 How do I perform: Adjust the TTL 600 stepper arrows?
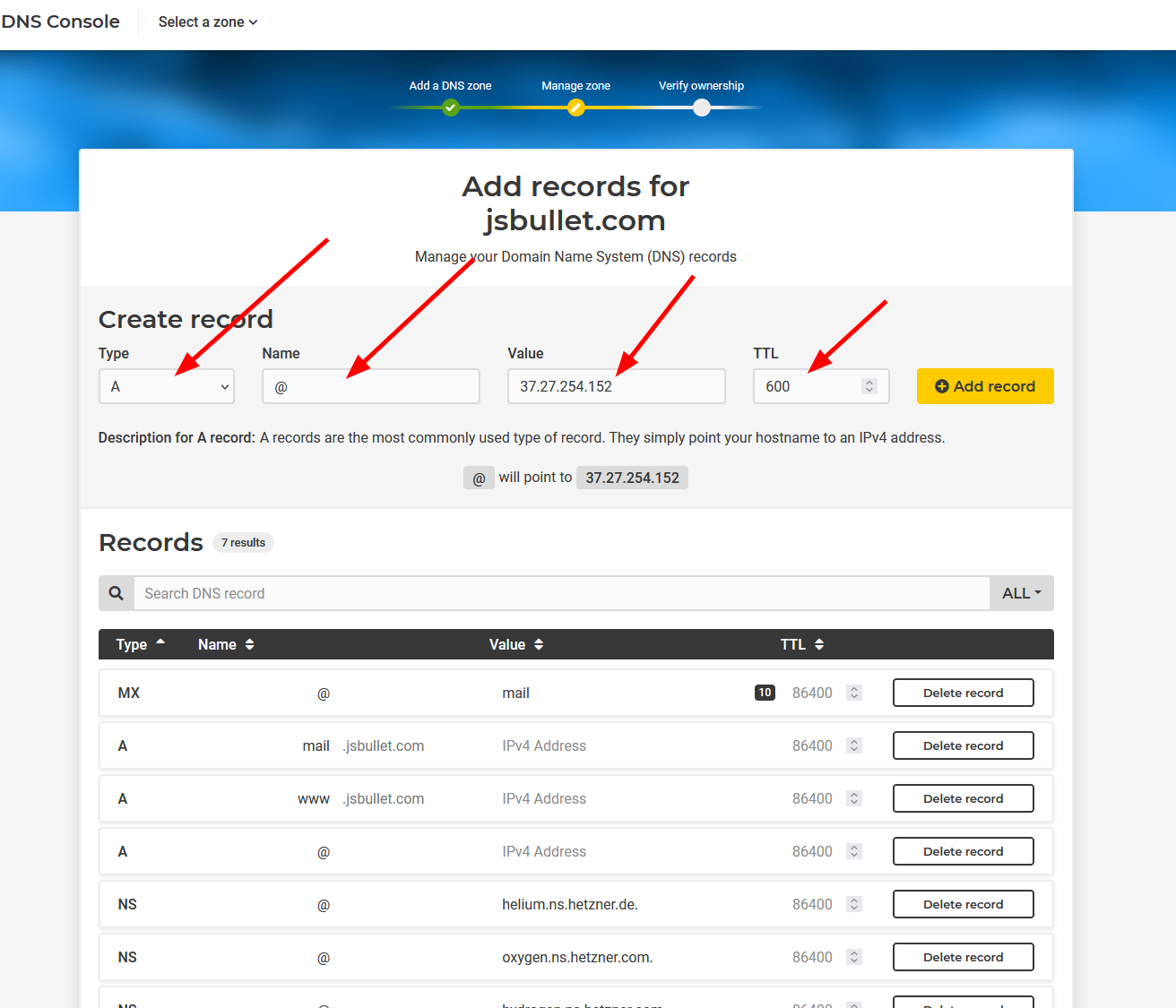(x=869, y=386)
